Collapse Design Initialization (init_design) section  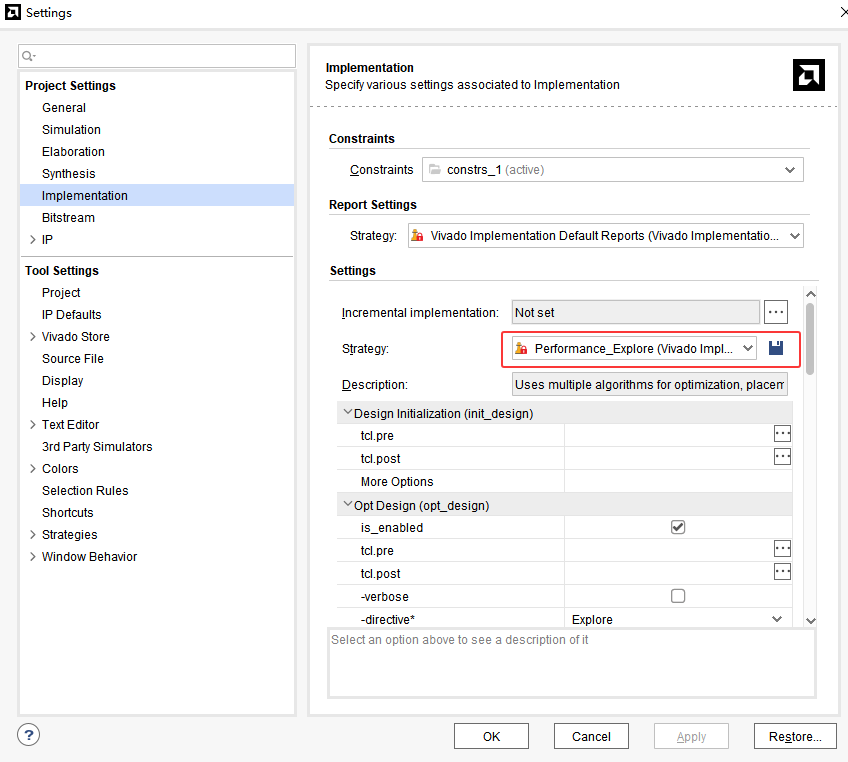coord(348,413)
